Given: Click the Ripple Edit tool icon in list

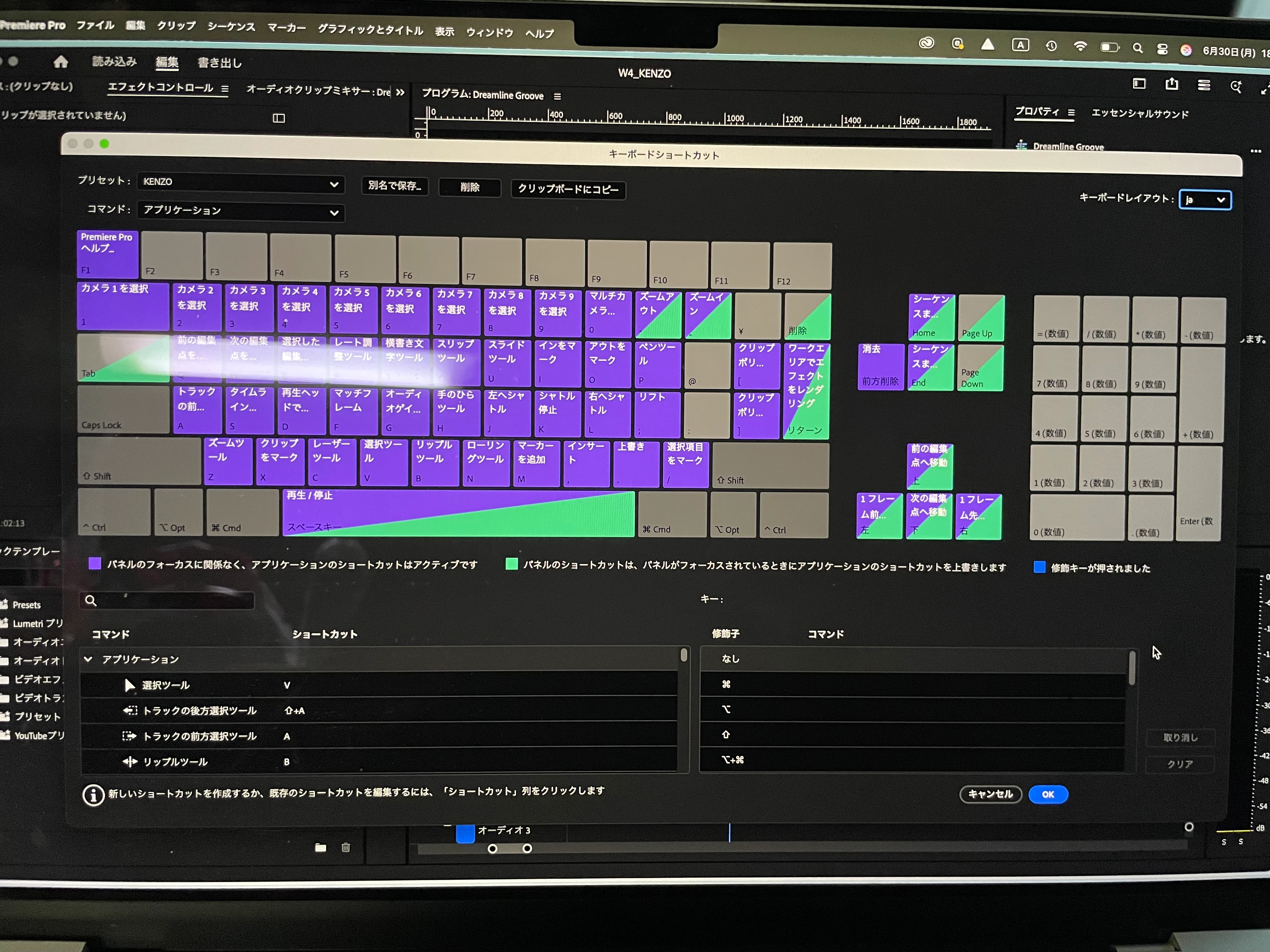Looking at the screenshot, I should click(130, 762).
